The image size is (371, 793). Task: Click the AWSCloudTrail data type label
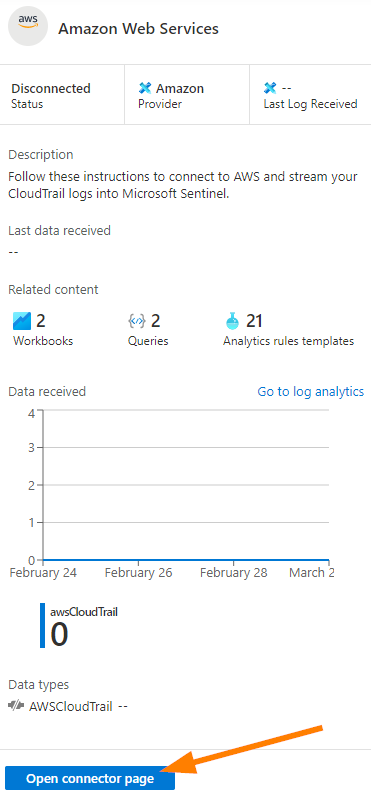pyautogui.click(x=71, y=706)
